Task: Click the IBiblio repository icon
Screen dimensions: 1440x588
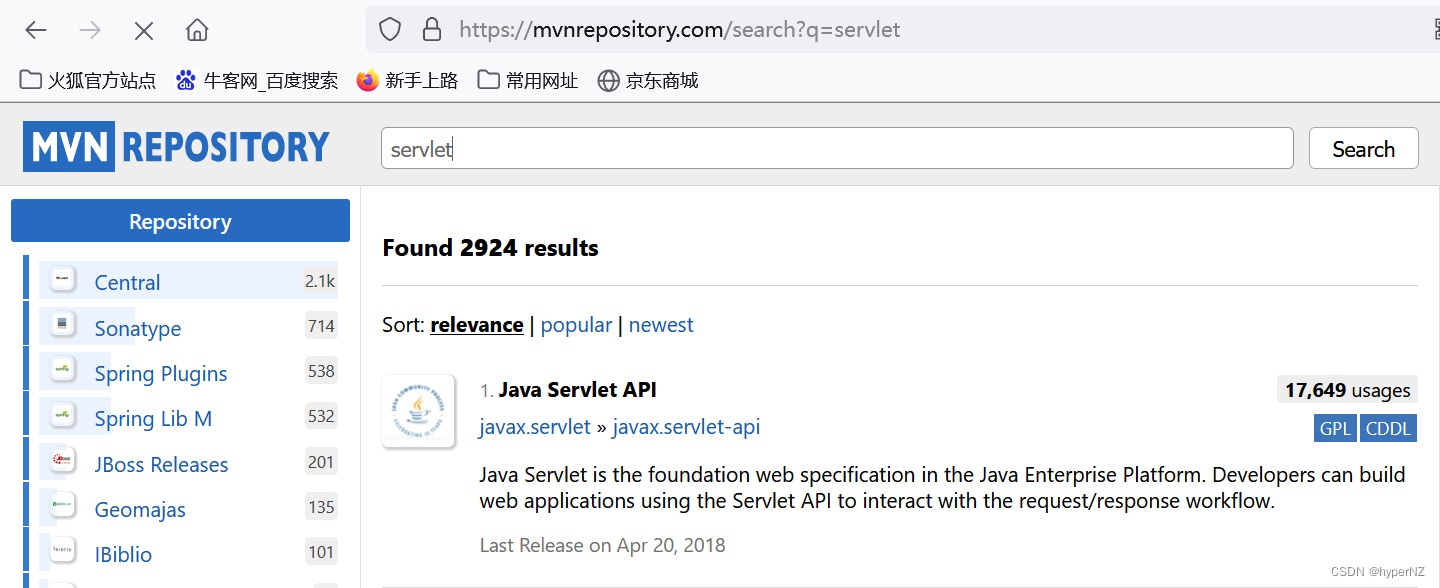Action: coord(62,552)
